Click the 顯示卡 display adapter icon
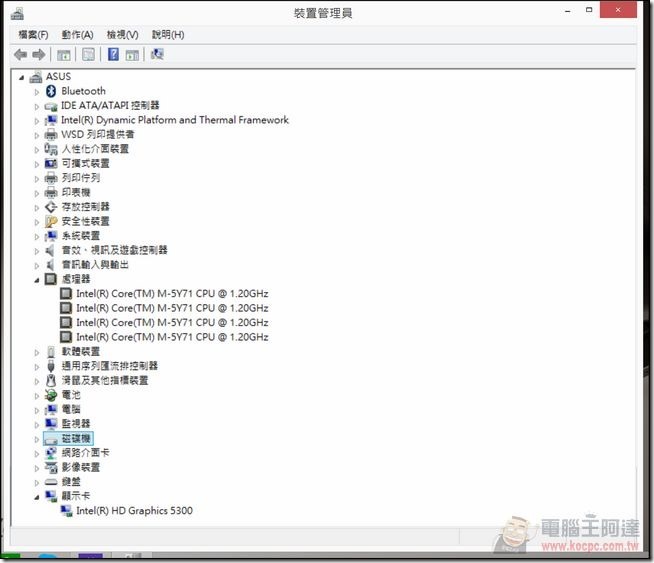Screen dimensions: 654x563 (51, 496)
